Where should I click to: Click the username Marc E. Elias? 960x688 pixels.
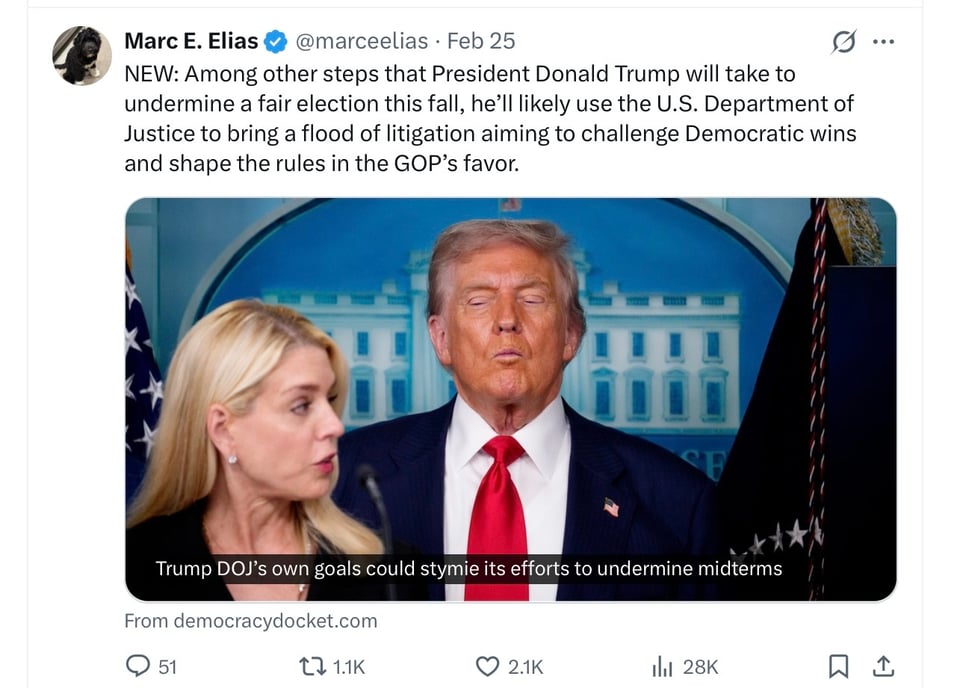(x=191, y=41)
